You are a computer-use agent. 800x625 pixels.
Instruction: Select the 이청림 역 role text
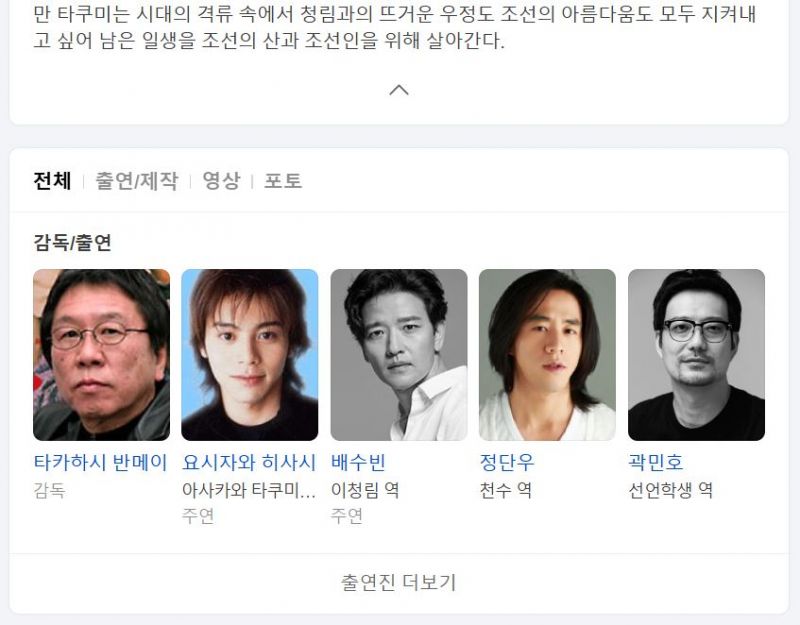pos(365,490)
